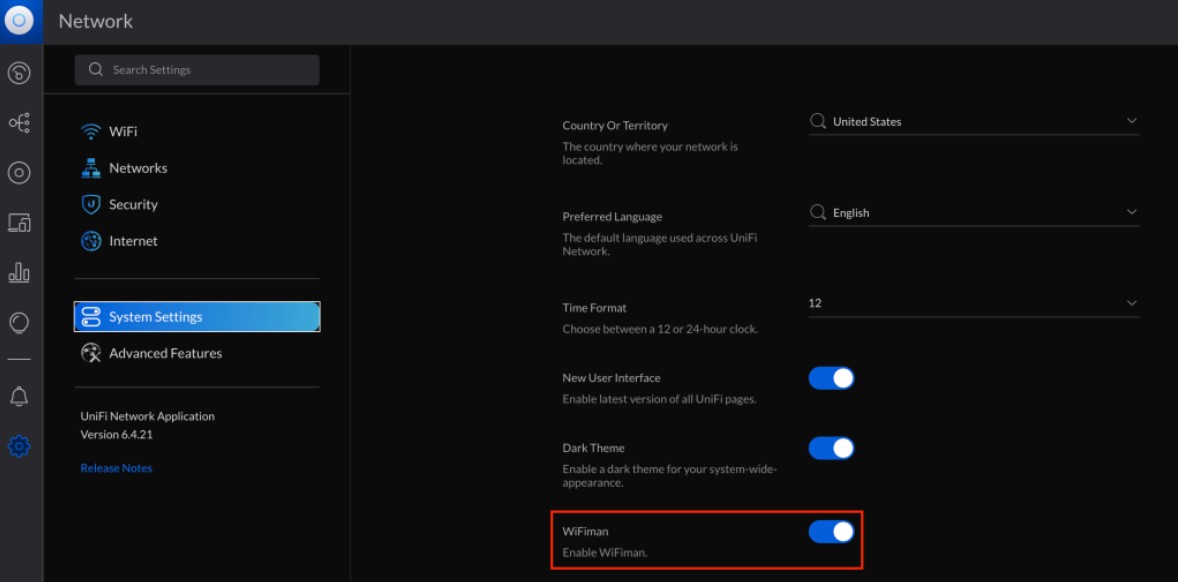This screenshot has height=582, width=1178.
Task: Focus the Search Settings field
Action: pos(197,70)
